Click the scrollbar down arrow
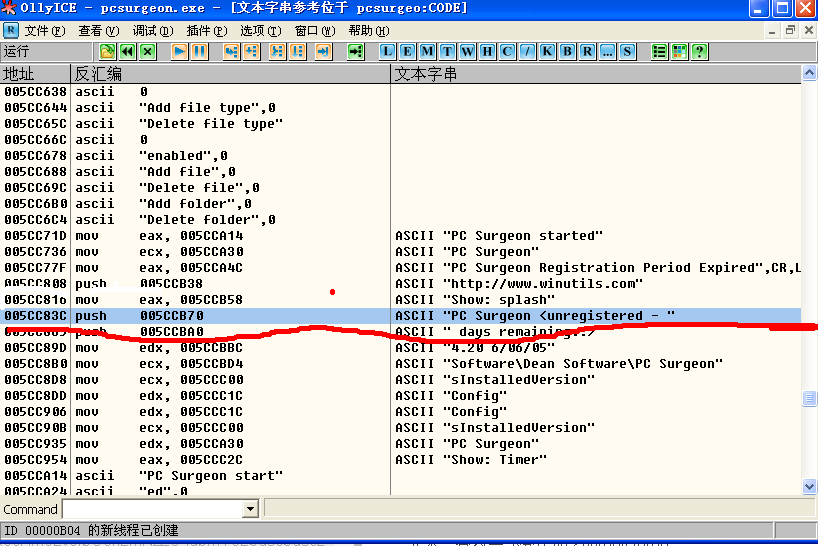The height and width of the screenshot is (546, 818). click(x=809, y=487)
